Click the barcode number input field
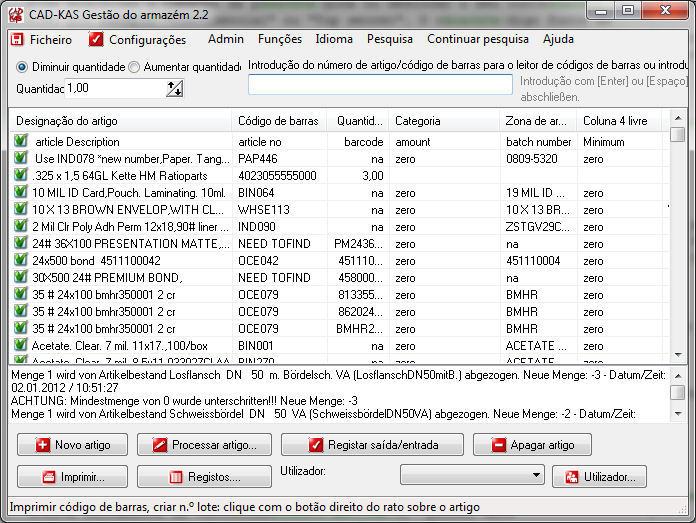 click(x=379, y=85)
